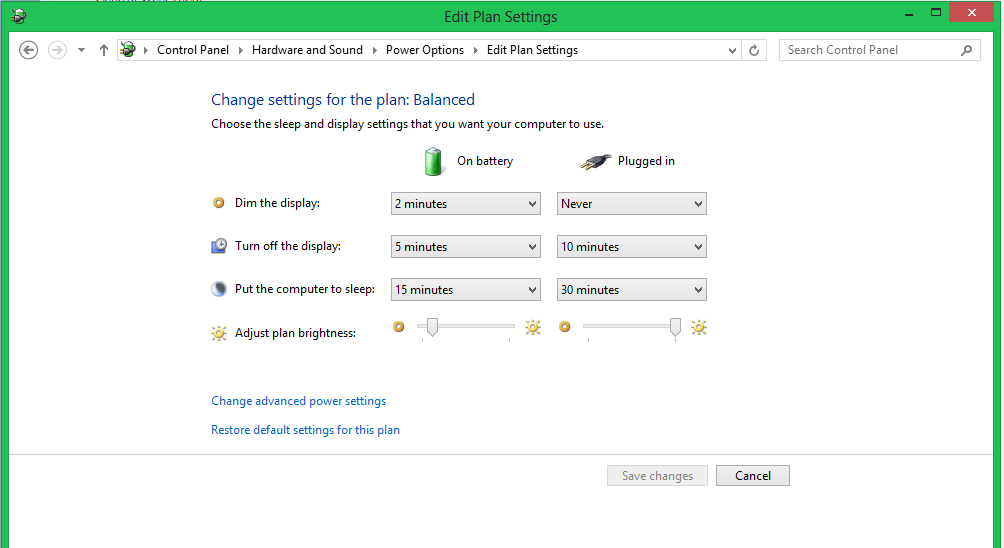Click the search magnifier icon
The width and height of the screenshot is (1004, 548).
966,50
